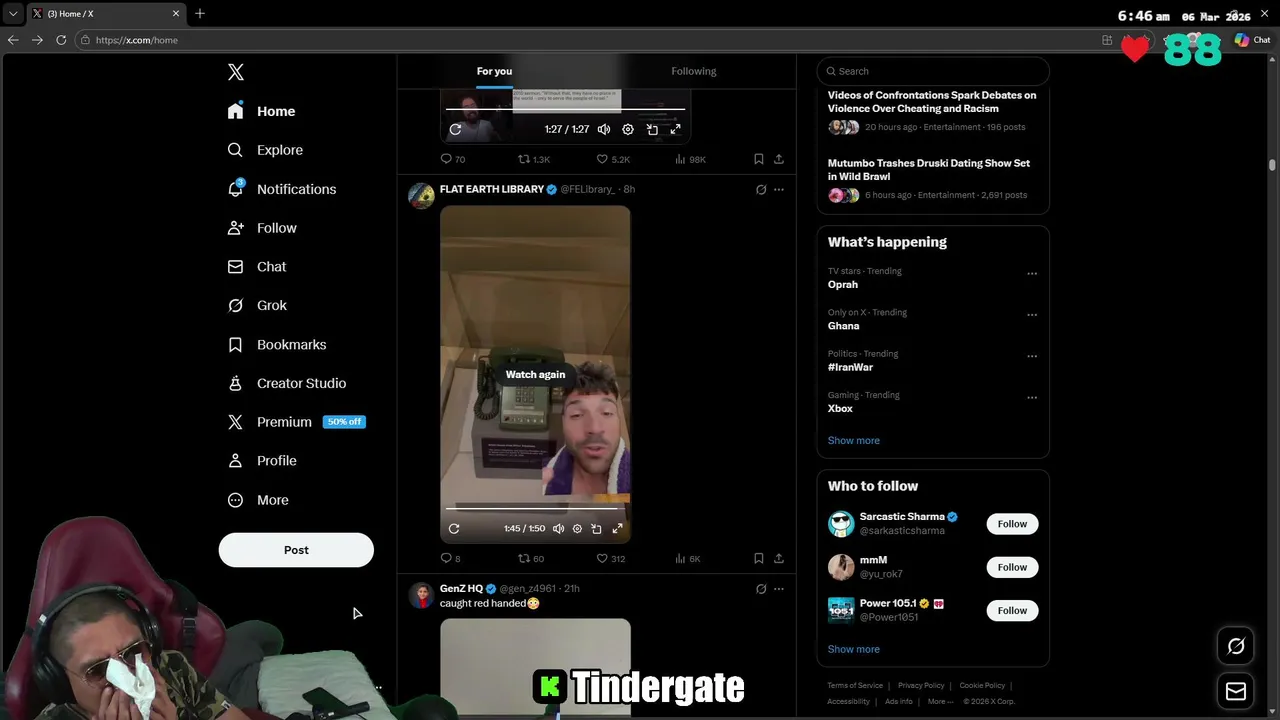Image resolution: width=1280 pixels, height=720 pixels.
Task: Go to Profile page
Action: (x=263, y=461)
